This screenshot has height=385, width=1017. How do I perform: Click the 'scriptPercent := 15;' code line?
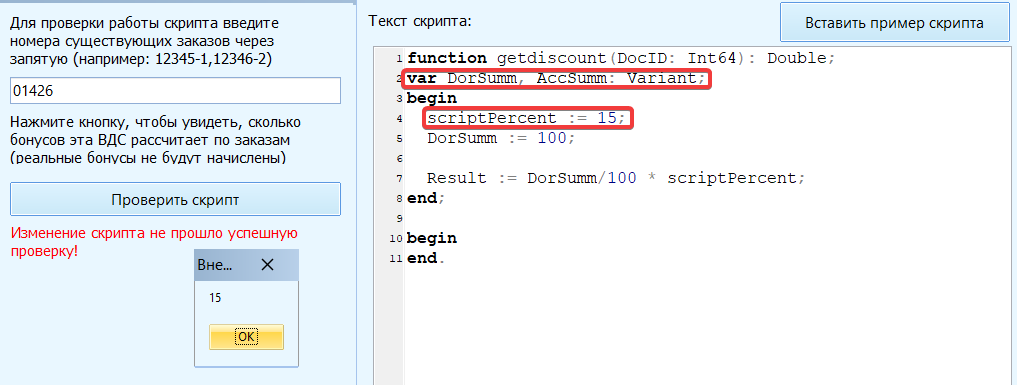coord(527,119)
